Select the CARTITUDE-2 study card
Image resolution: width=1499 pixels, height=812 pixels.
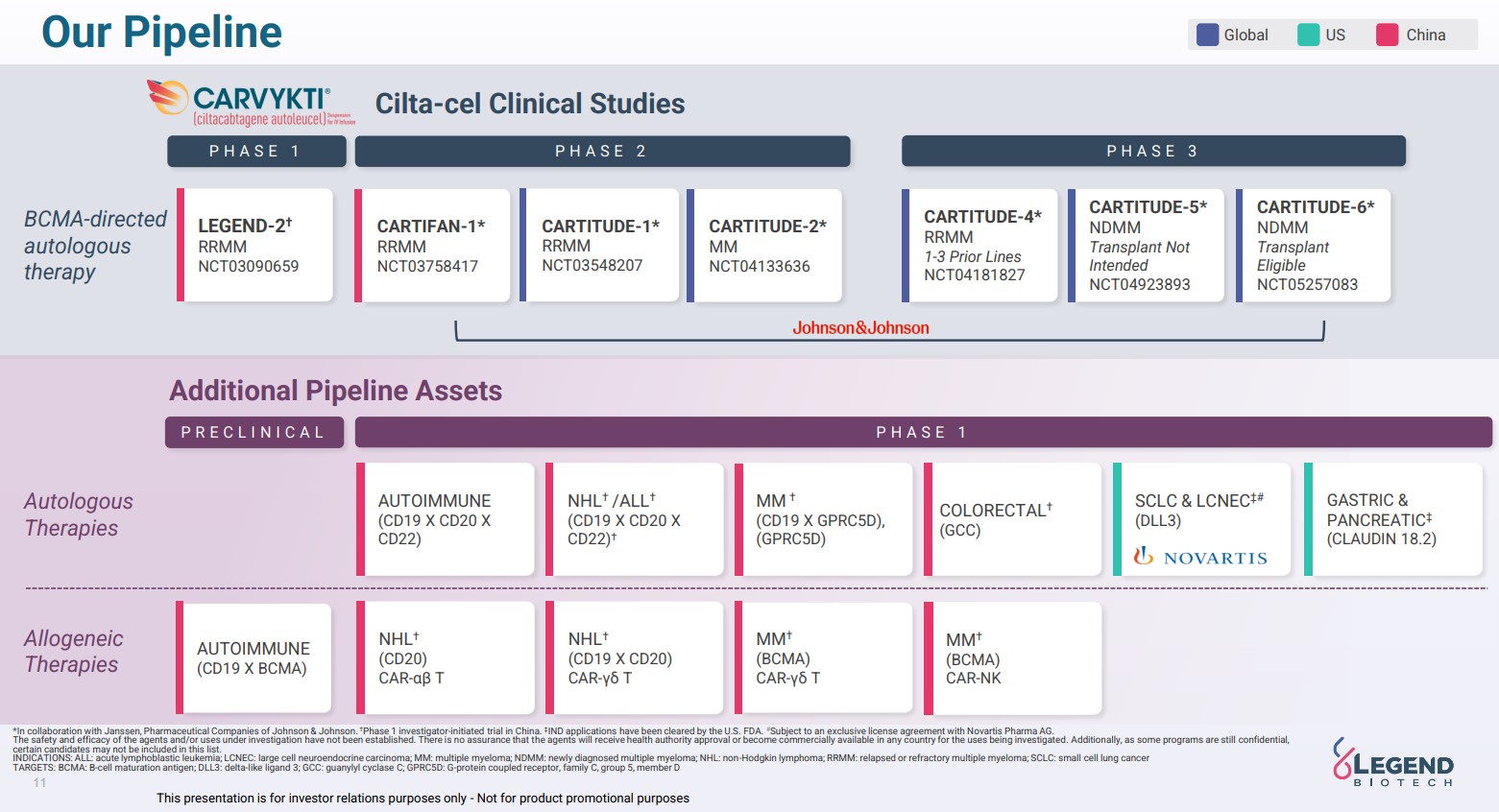[764, 246]
